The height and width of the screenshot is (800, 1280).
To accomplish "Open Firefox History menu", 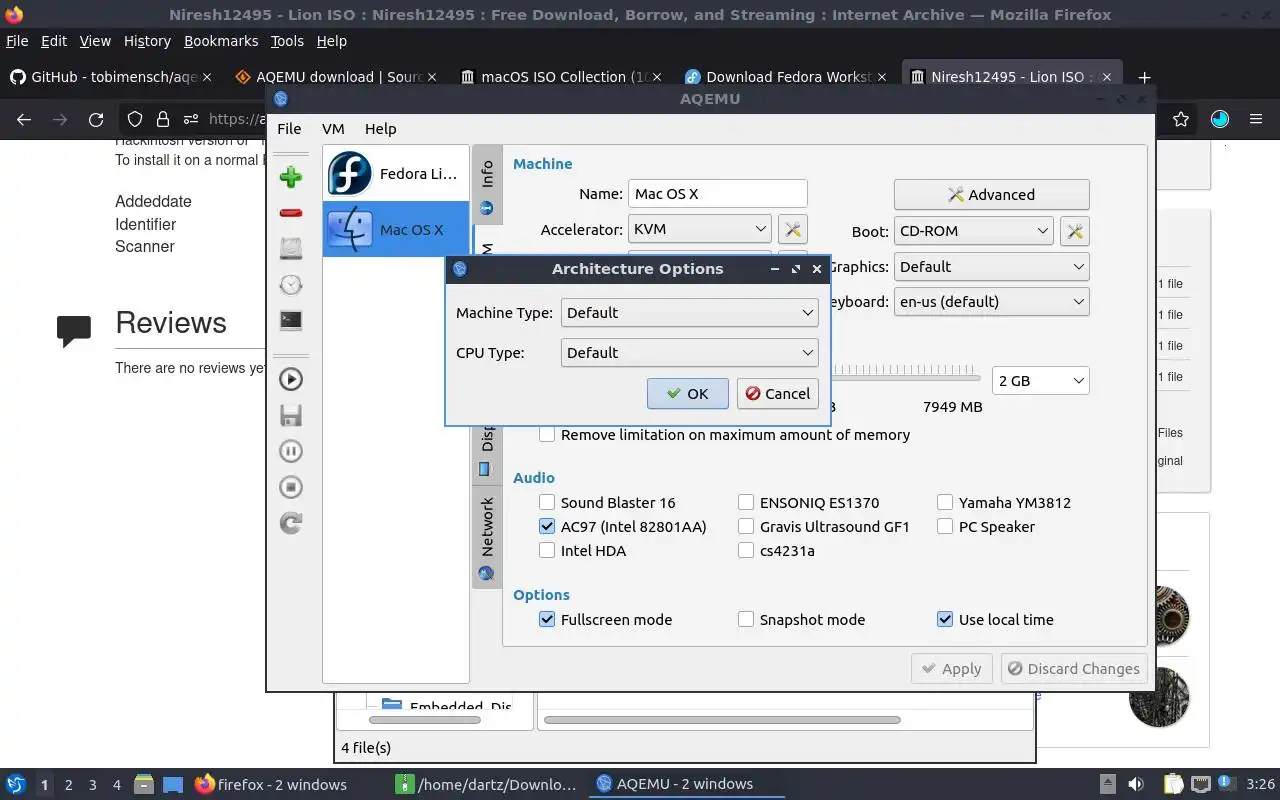I will 147,41.
